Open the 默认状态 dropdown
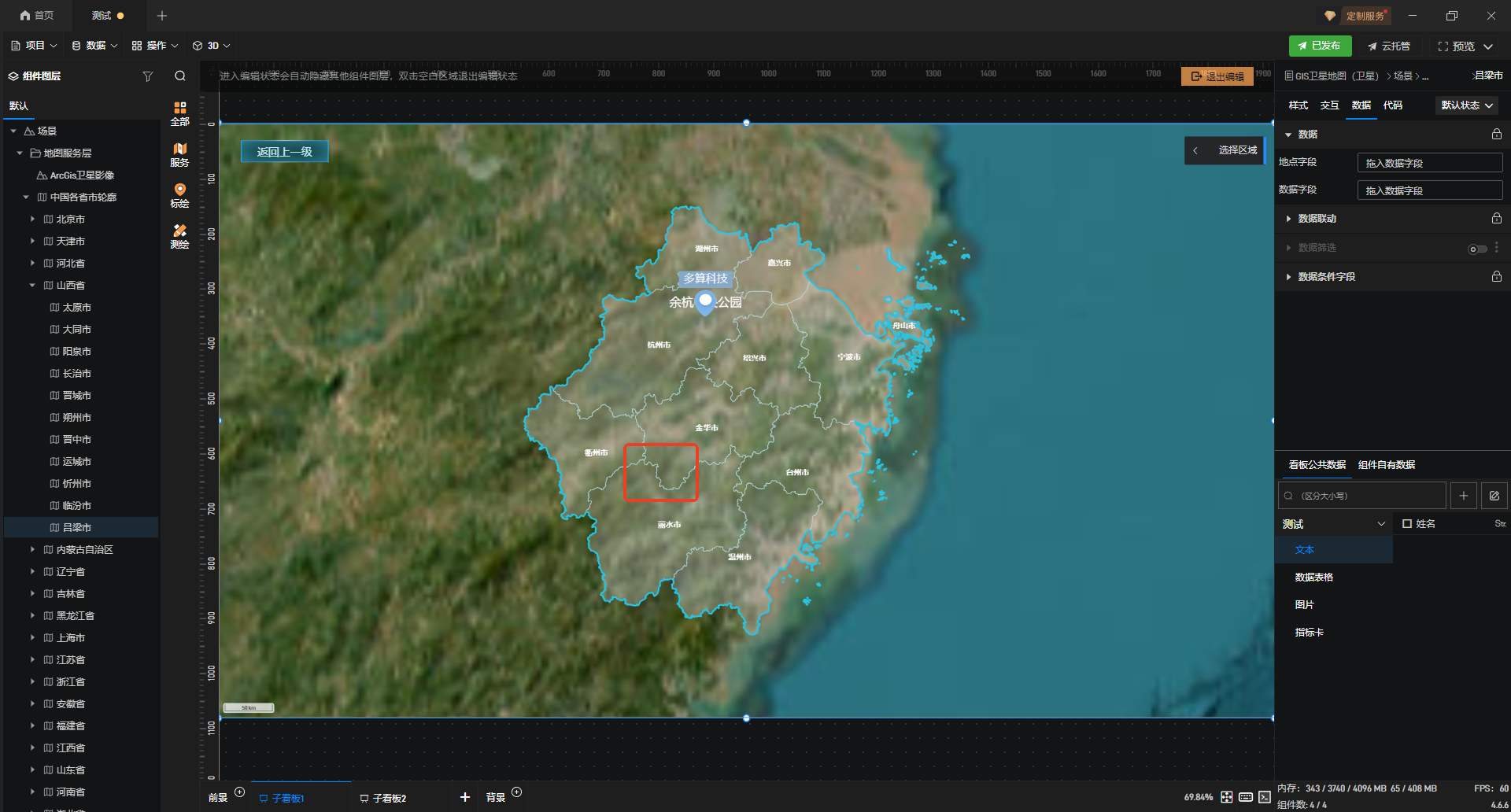Screen dimensions: 1511x812 (1466, 105)
